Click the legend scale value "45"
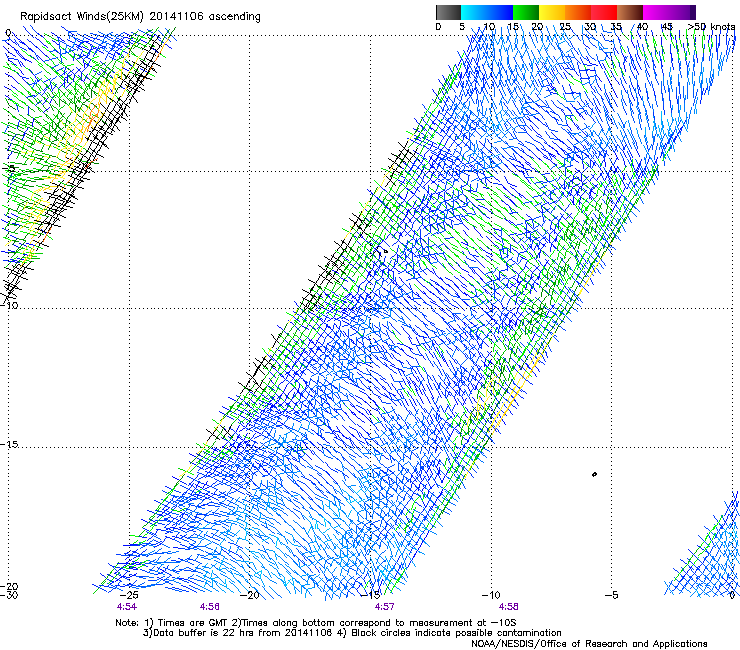The width and height of the screenshot is (740, 650). coord(667,26)
